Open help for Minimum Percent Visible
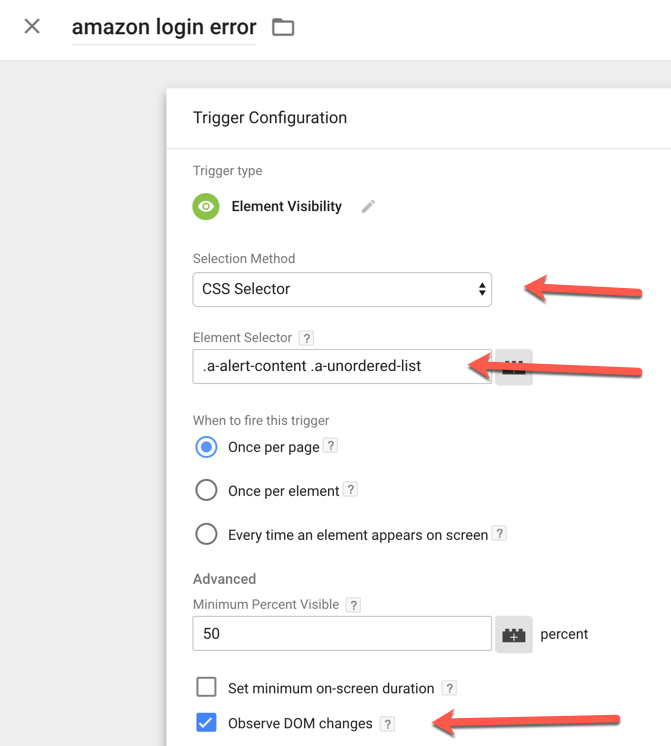The height and width of the screenshot is (746, 671). [353, 605]
